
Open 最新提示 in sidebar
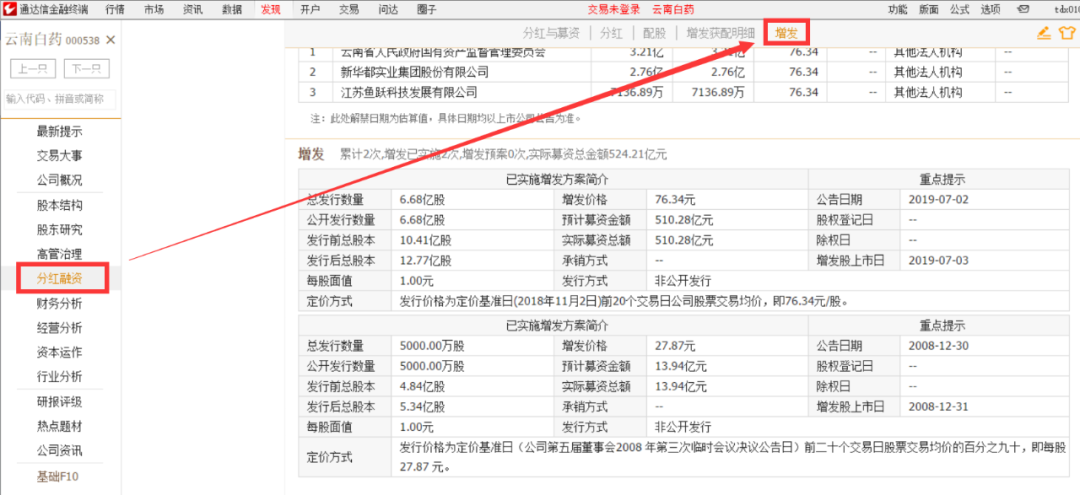point(59,131)
